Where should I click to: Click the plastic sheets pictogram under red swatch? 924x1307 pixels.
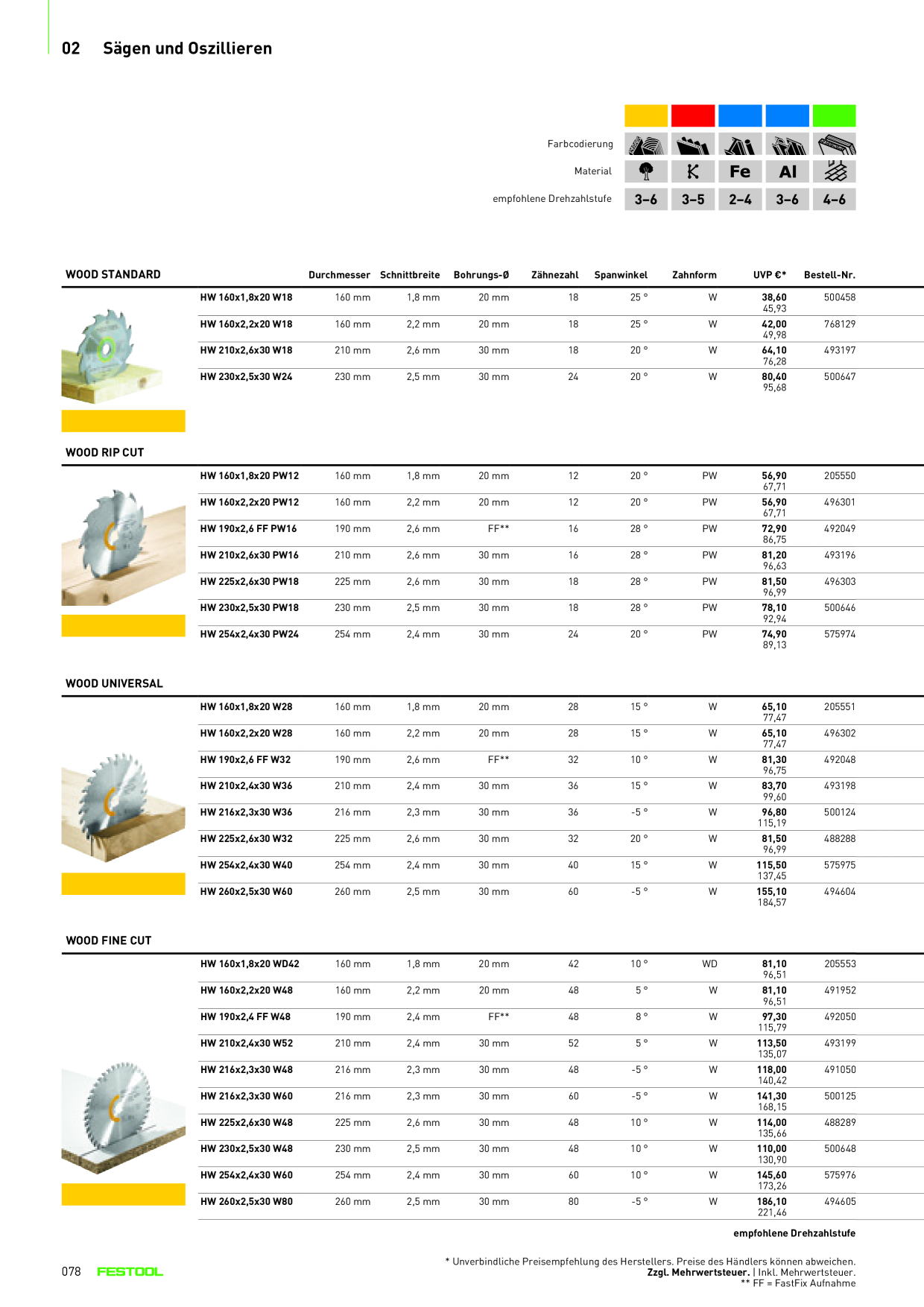click(693, 144)
